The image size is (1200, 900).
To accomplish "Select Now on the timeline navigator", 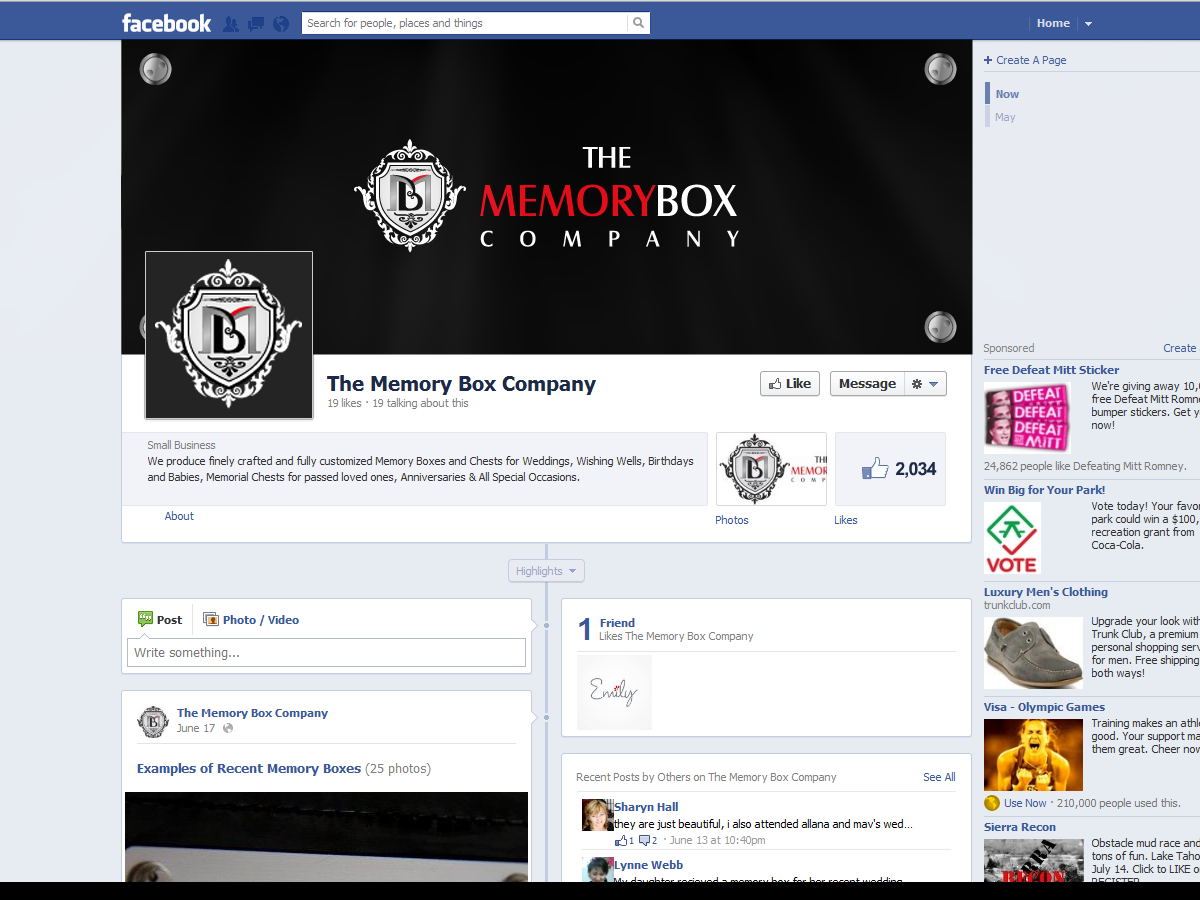I will pos(1007,94).
